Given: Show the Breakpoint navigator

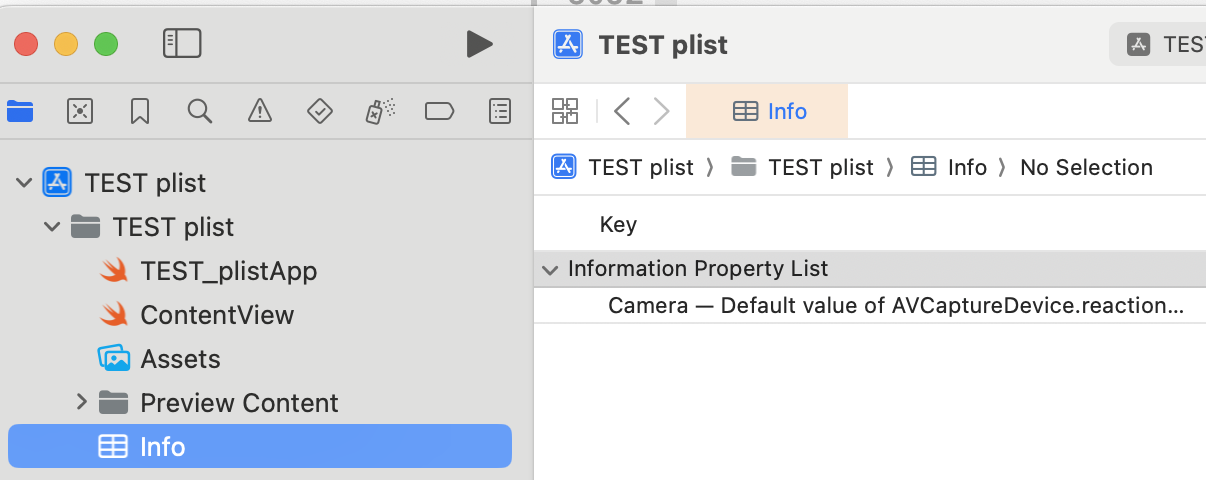Looking at the screenshot, I should tap(440, 111).
